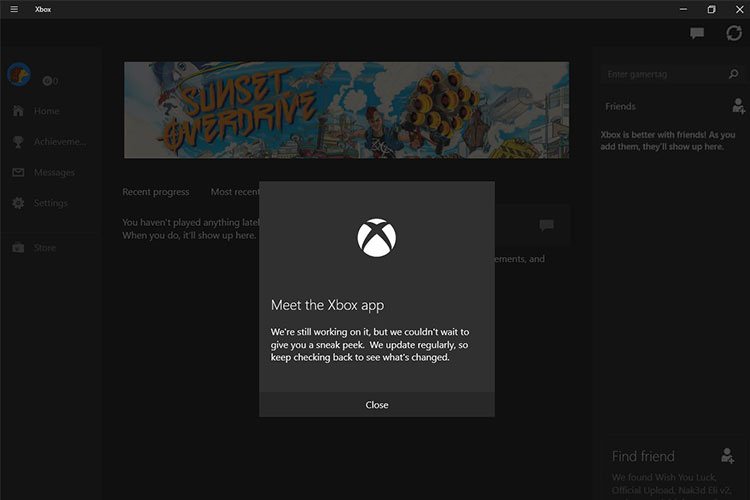Click 'You haven't played anything' message
Image resolution: width=750 pixels, height=500 pixels.
(191, 229)
